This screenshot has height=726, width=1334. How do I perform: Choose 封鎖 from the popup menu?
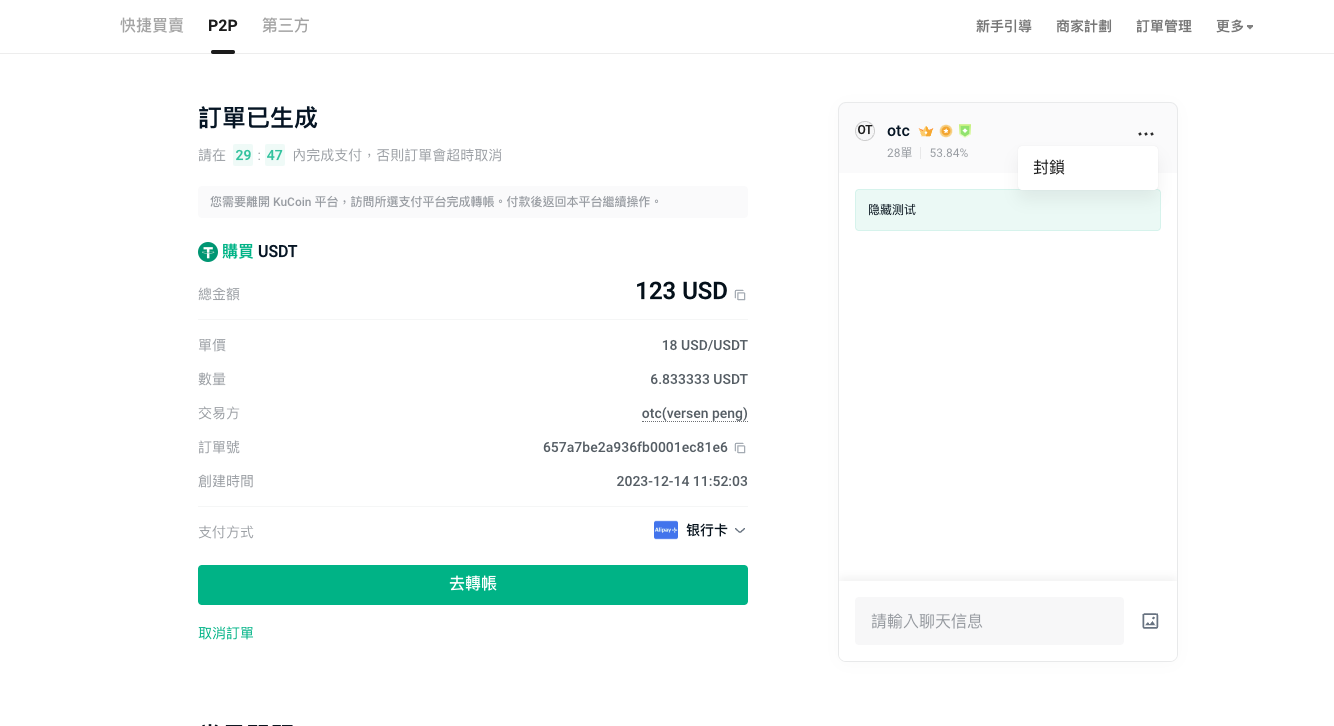pyautogui.click(x=1088, y=168)
